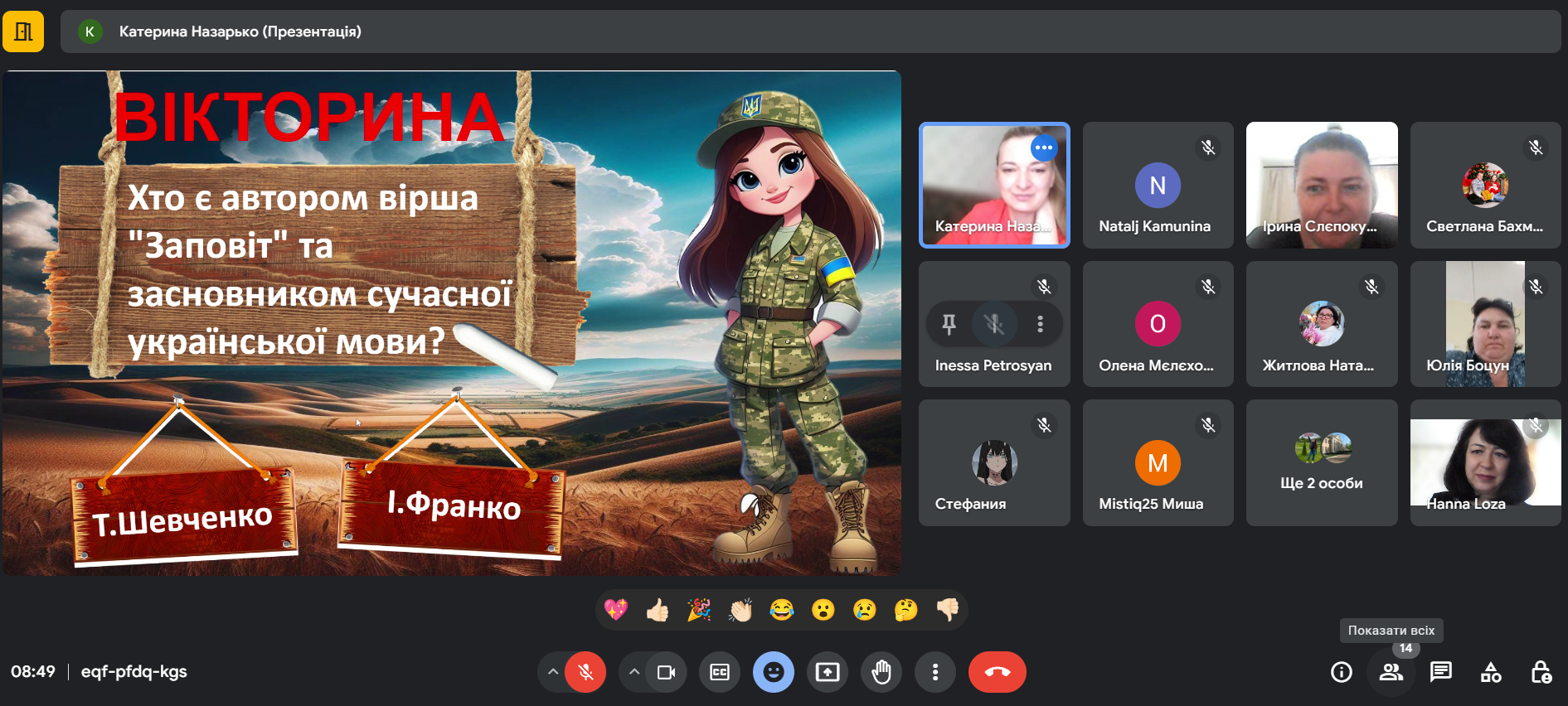
Task: Hide the emoji reactions bar
Action: (x=774, y=672)
